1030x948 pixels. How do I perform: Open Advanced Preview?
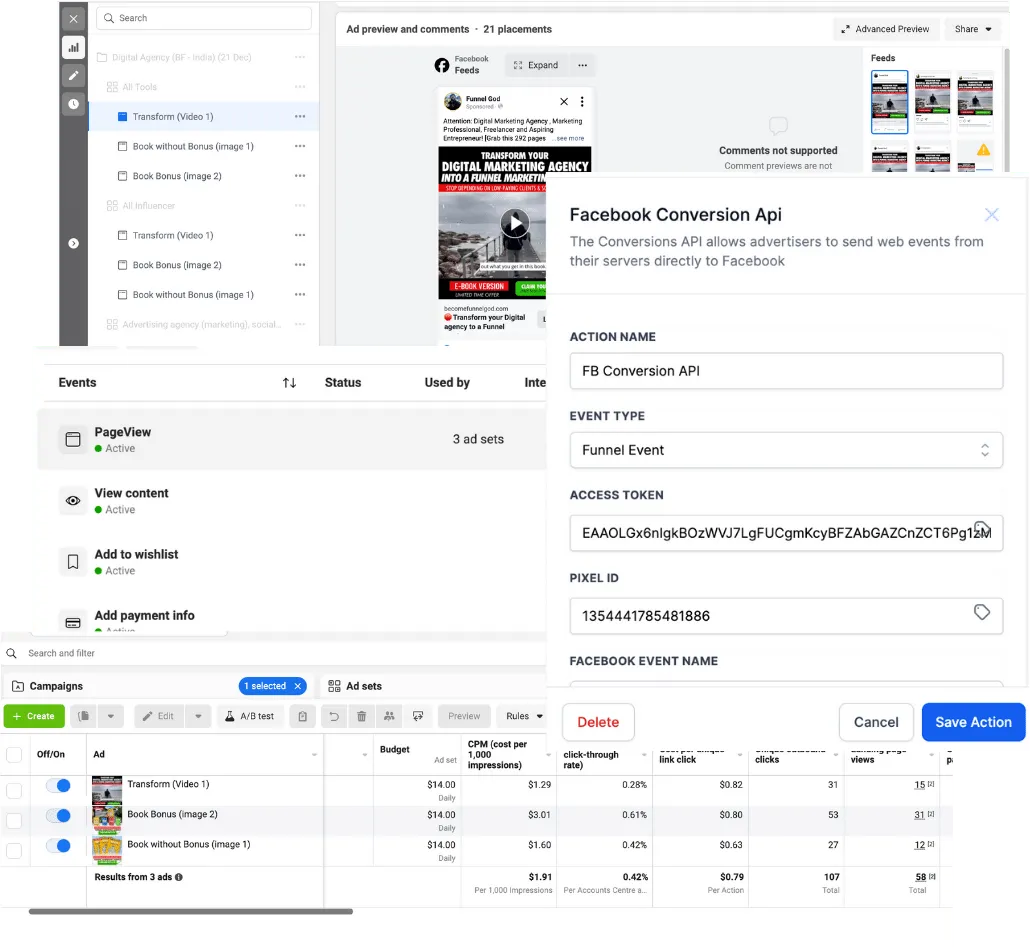(x=885, y=29)
